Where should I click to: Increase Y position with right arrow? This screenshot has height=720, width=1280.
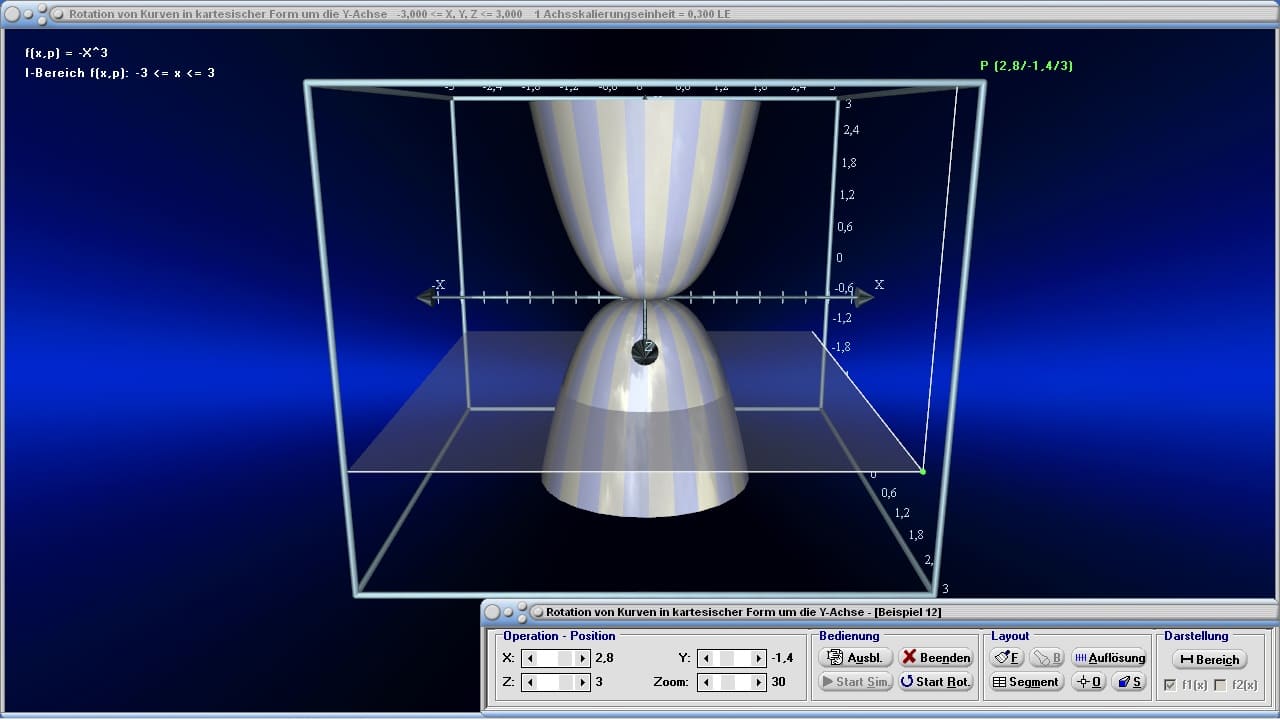[760, 658]
